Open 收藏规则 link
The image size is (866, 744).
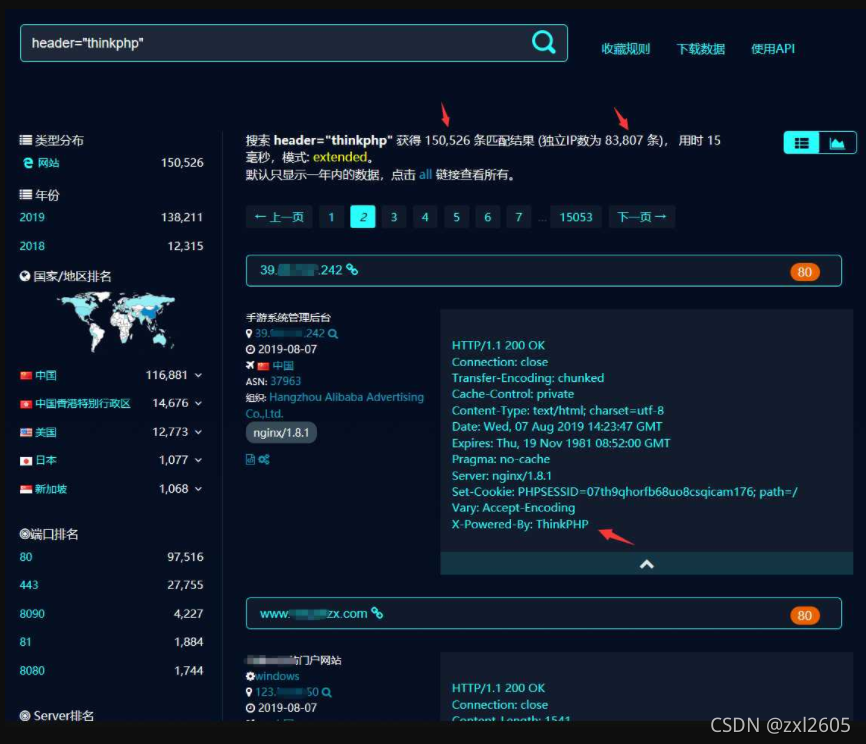click(625, 49)
